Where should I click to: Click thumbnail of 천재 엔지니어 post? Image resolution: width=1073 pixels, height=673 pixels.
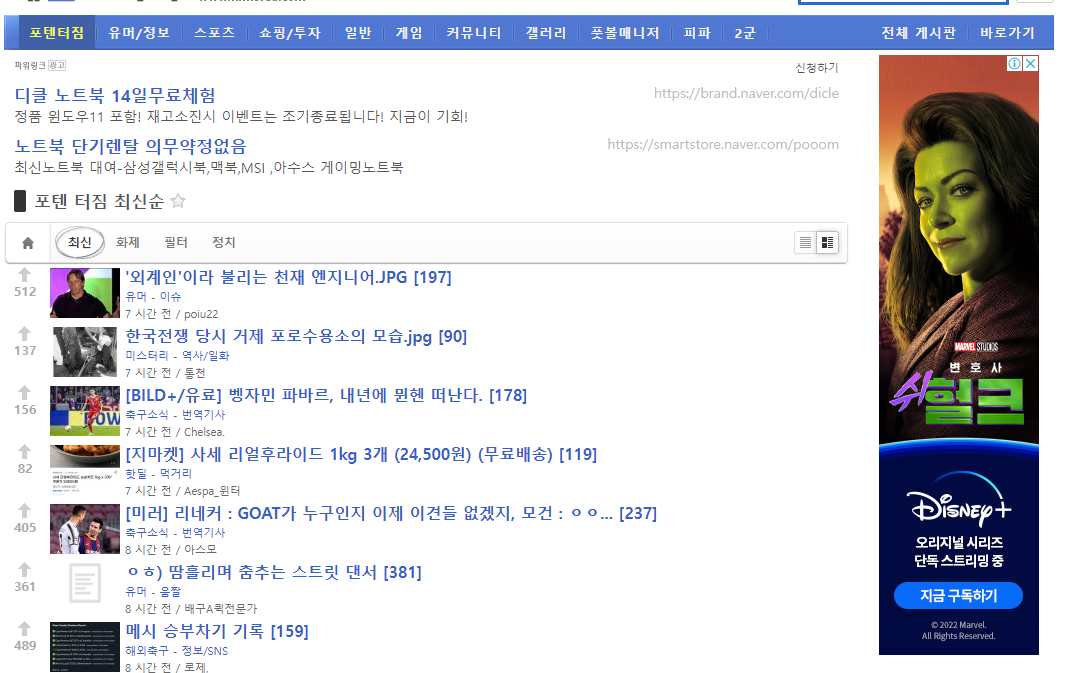click(85, 293)
